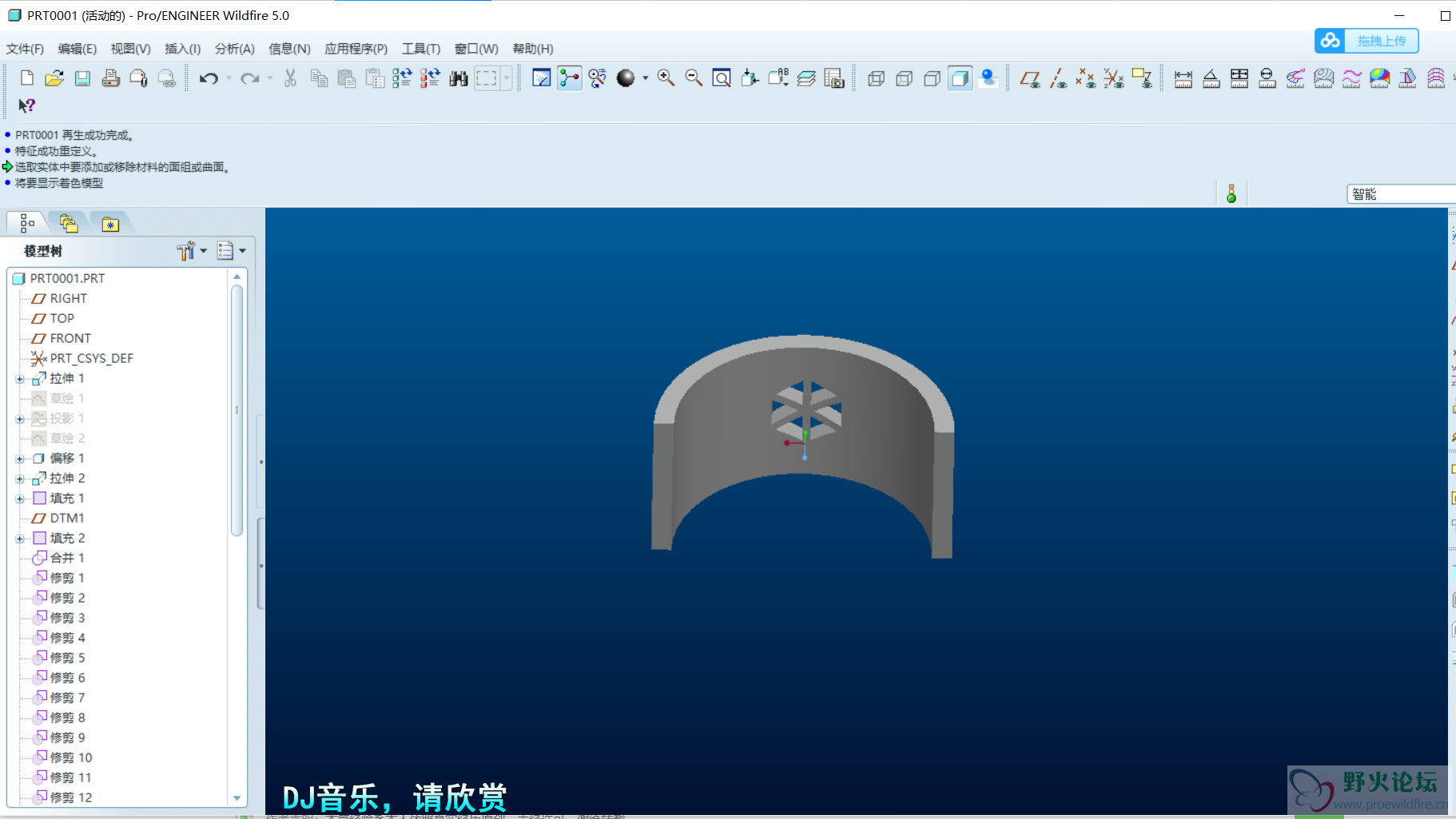The width and height of the screenshot is (1456, 819).
Task: Undo the last operation
Action: click(209, 78)
